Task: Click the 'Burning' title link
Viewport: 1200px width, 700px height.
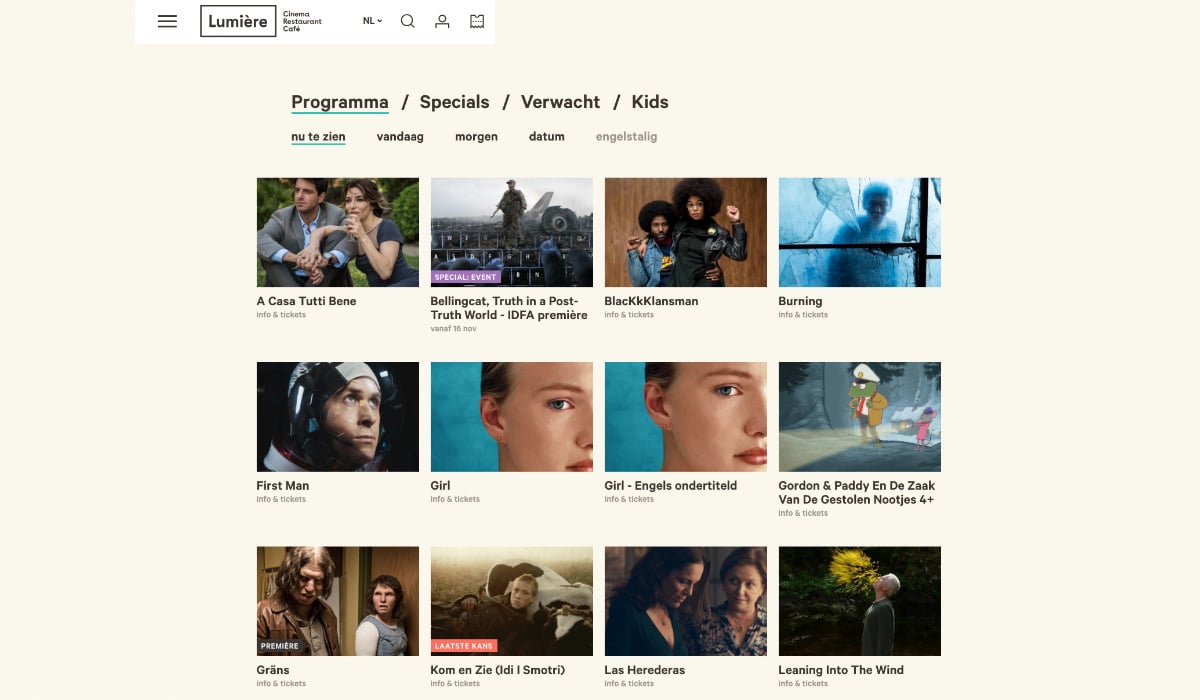Action: (x=800, y=301)
